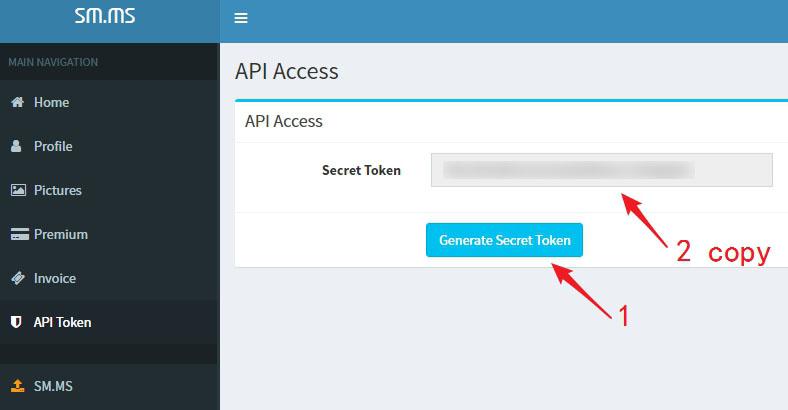Click the Pictures image icon
Screen dimensions: 788x410
(18, 190)
